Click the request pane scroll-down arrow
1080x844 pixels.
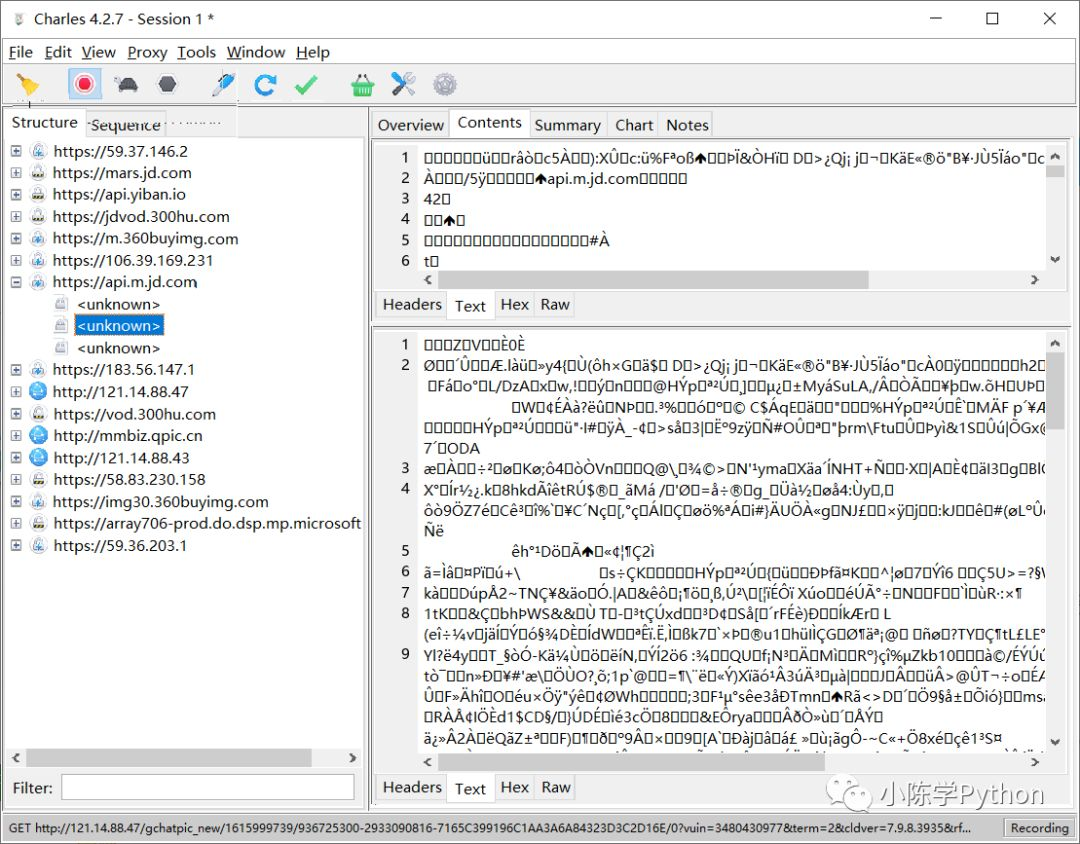1055,260
